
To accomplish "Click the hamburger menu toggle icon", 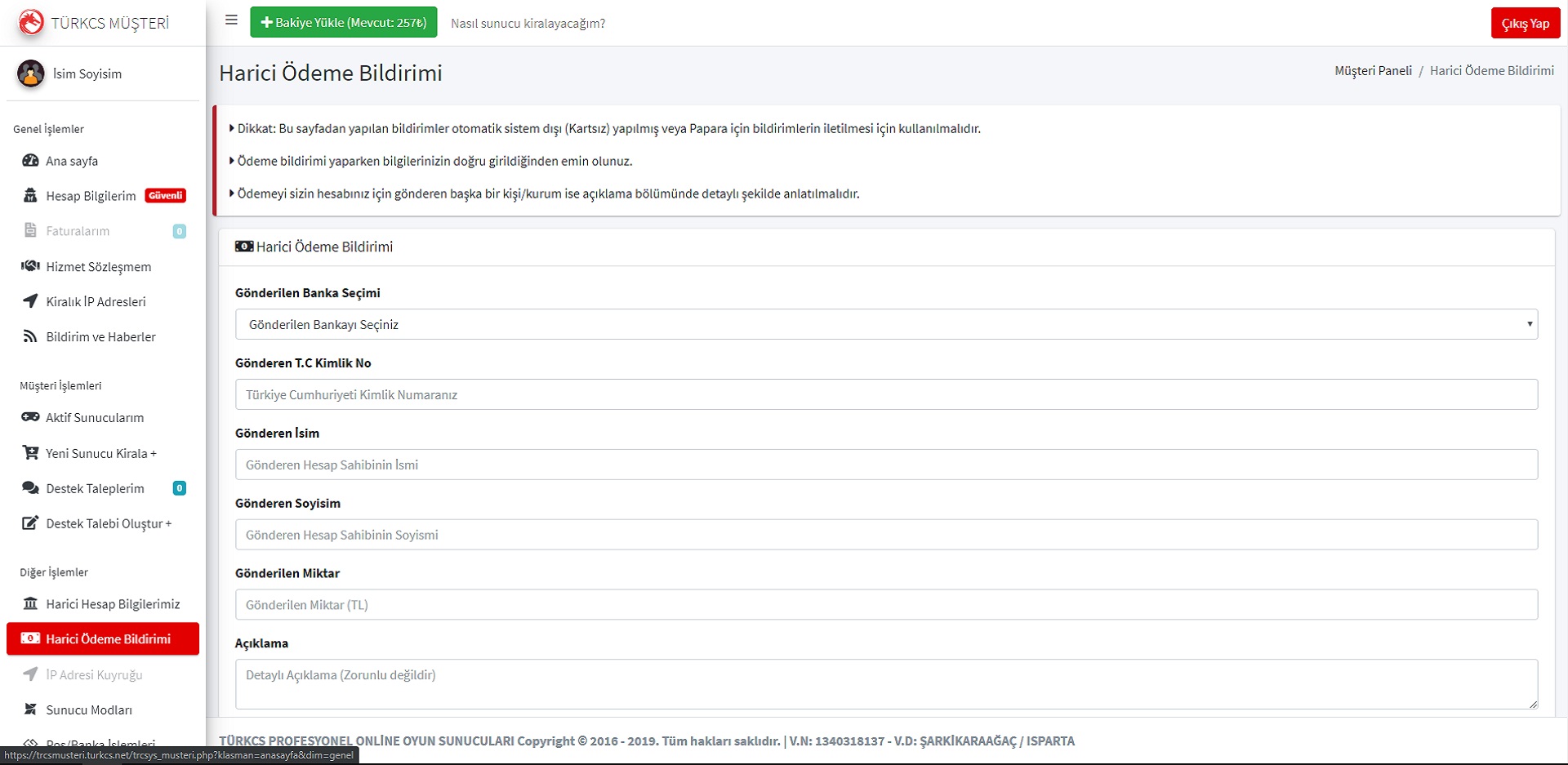I will click(x=231, y=20).
